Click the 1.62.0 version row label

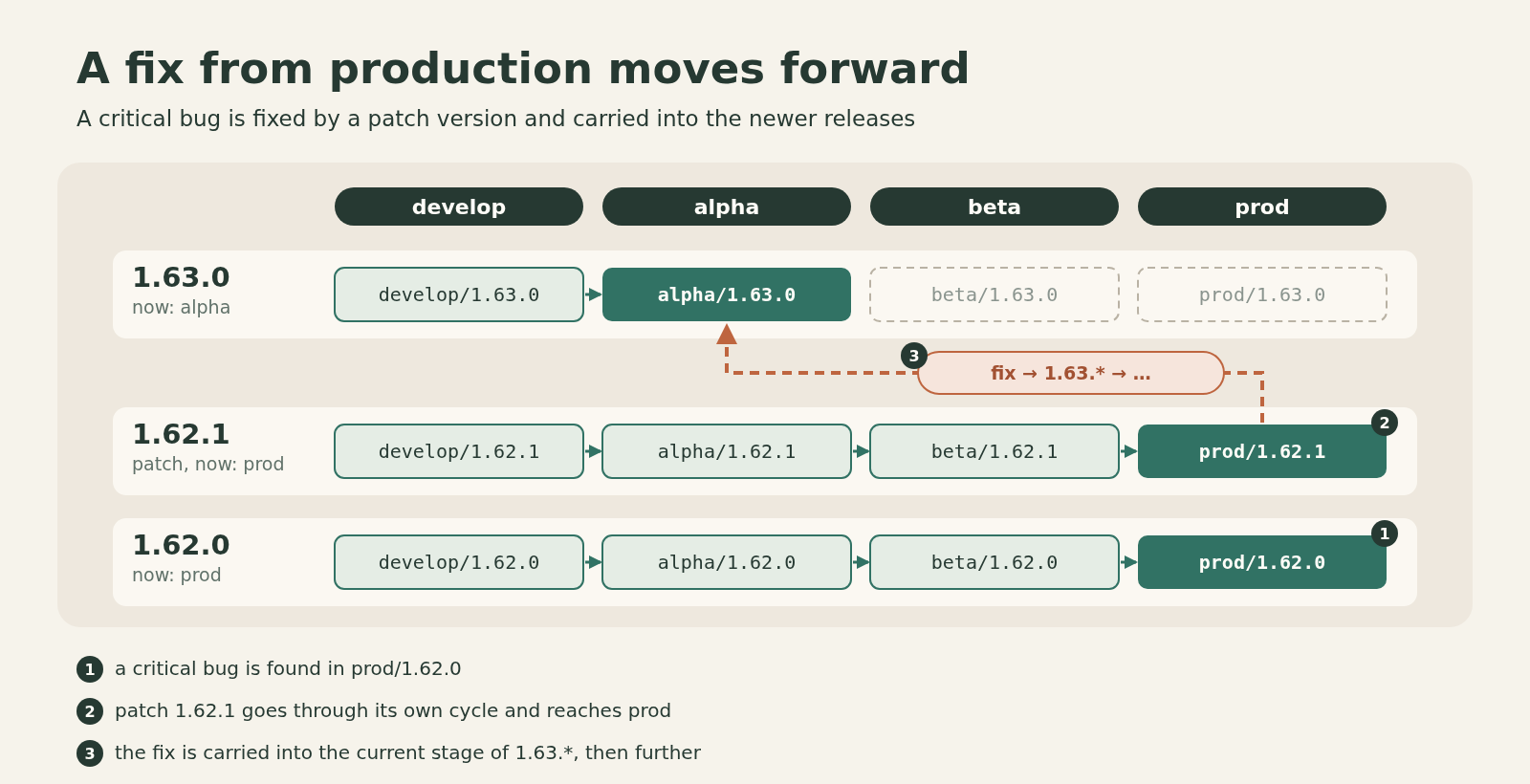tap(181, 545)
